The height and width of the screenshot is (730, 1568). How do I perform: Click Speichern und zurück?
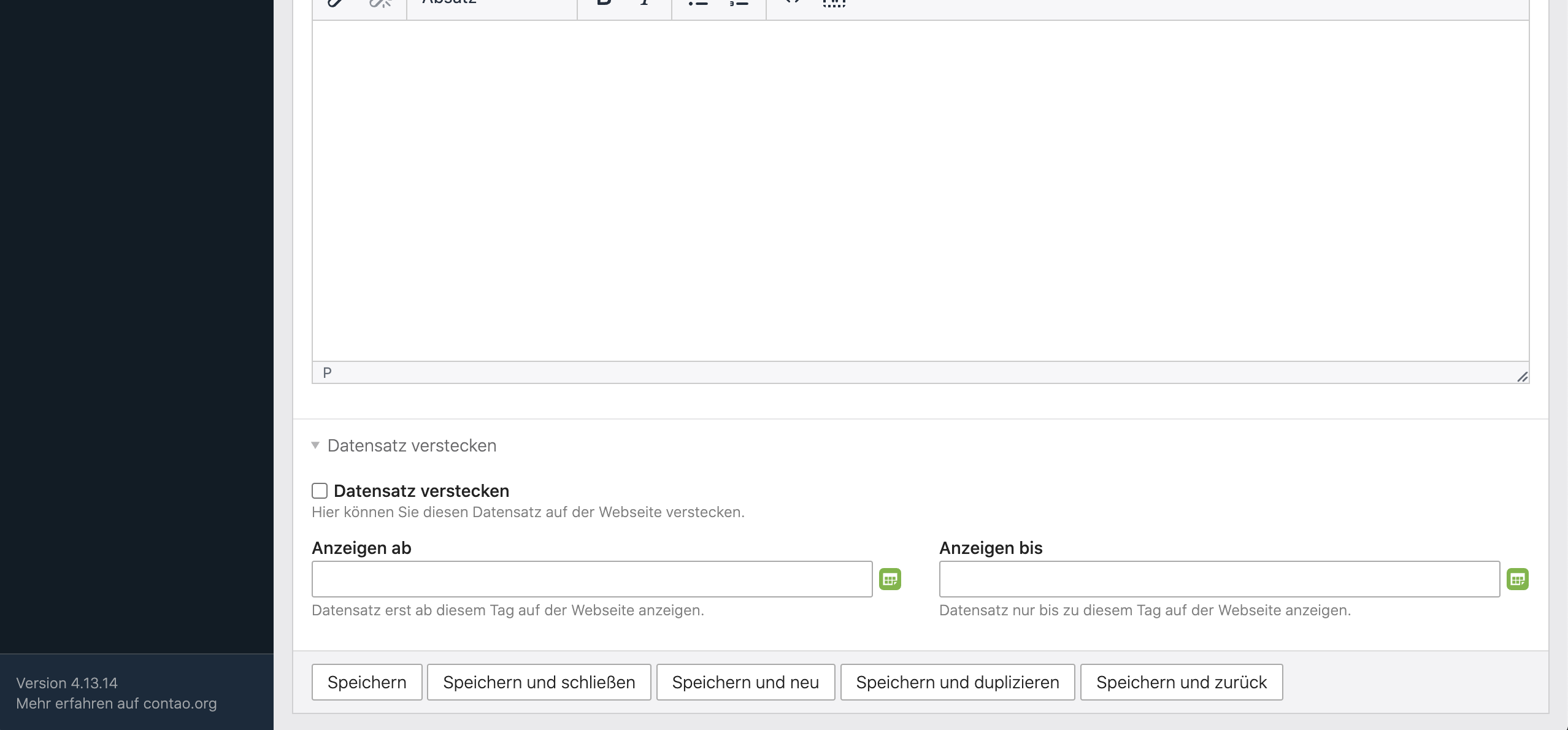pyautogui.click(x=1181, y=682)
